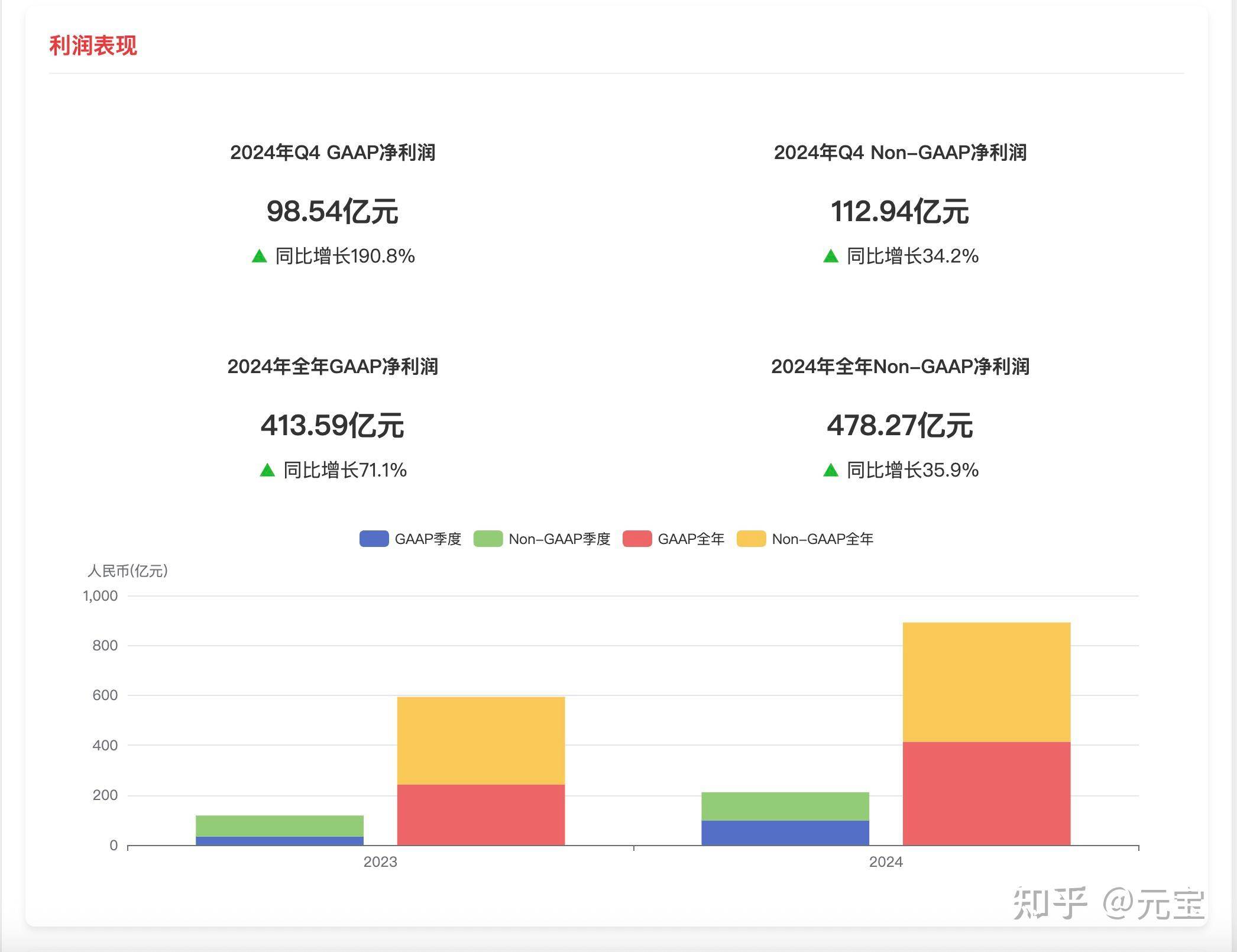The height and width of the screenshot is (952, 1237).
Task: Click the 2024年全年Non-GAAP净利润 title
Action: [900, 367]
